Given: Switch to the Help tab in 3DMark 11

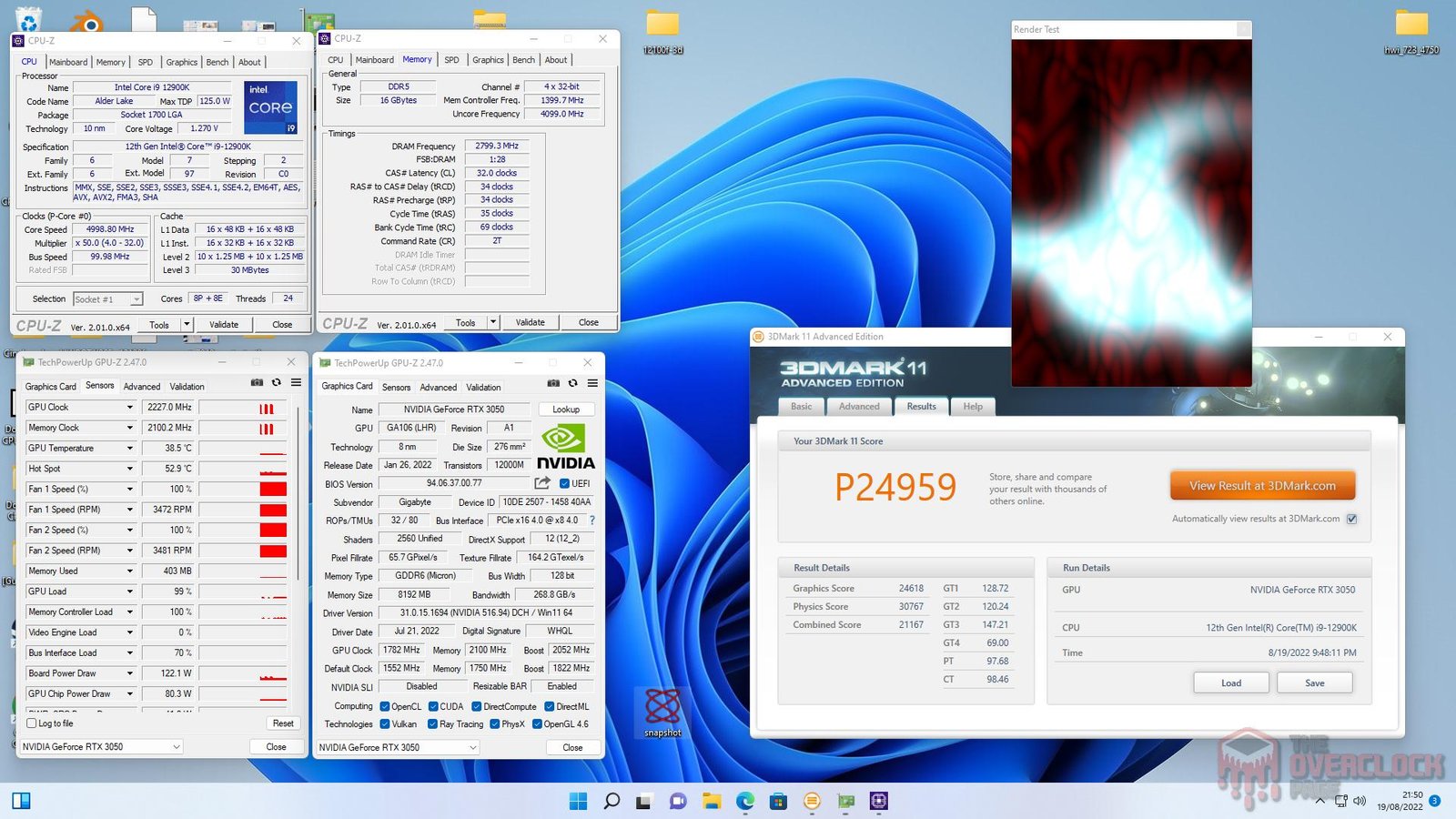Looking at the screenshot, I should pos(972,407).
